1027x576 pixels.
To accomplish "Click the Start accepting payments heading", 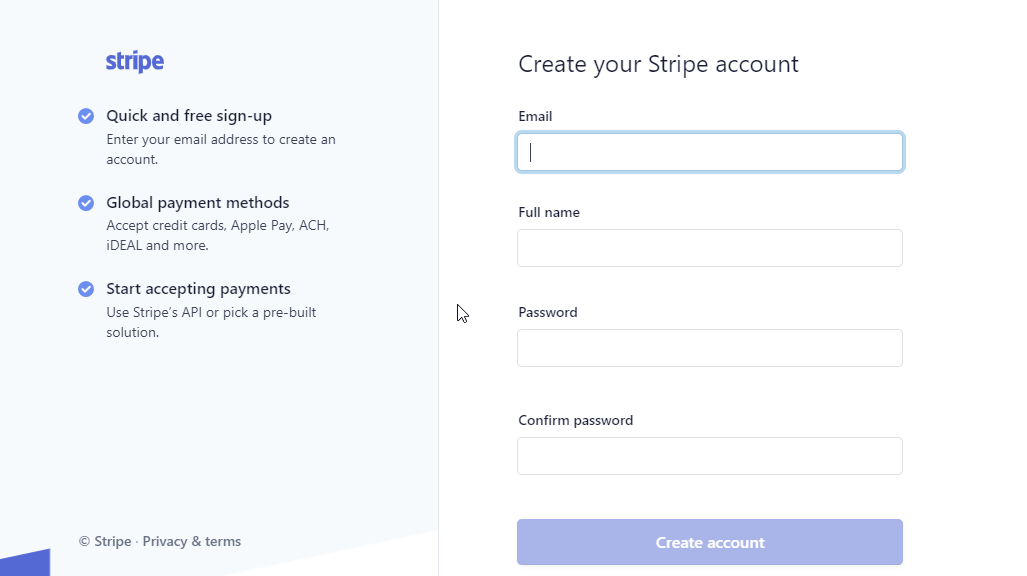I will (198, 289).
